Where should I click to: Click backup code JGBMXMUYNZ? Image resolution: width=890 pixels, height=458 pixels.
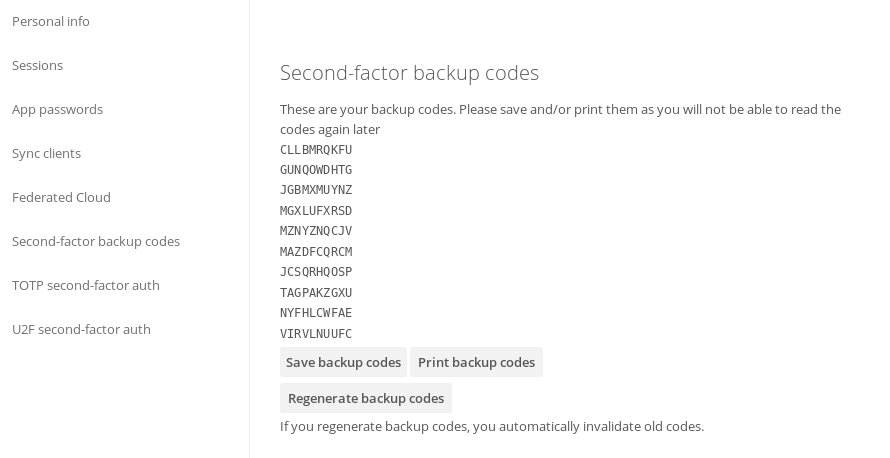(x=316, y=190)
